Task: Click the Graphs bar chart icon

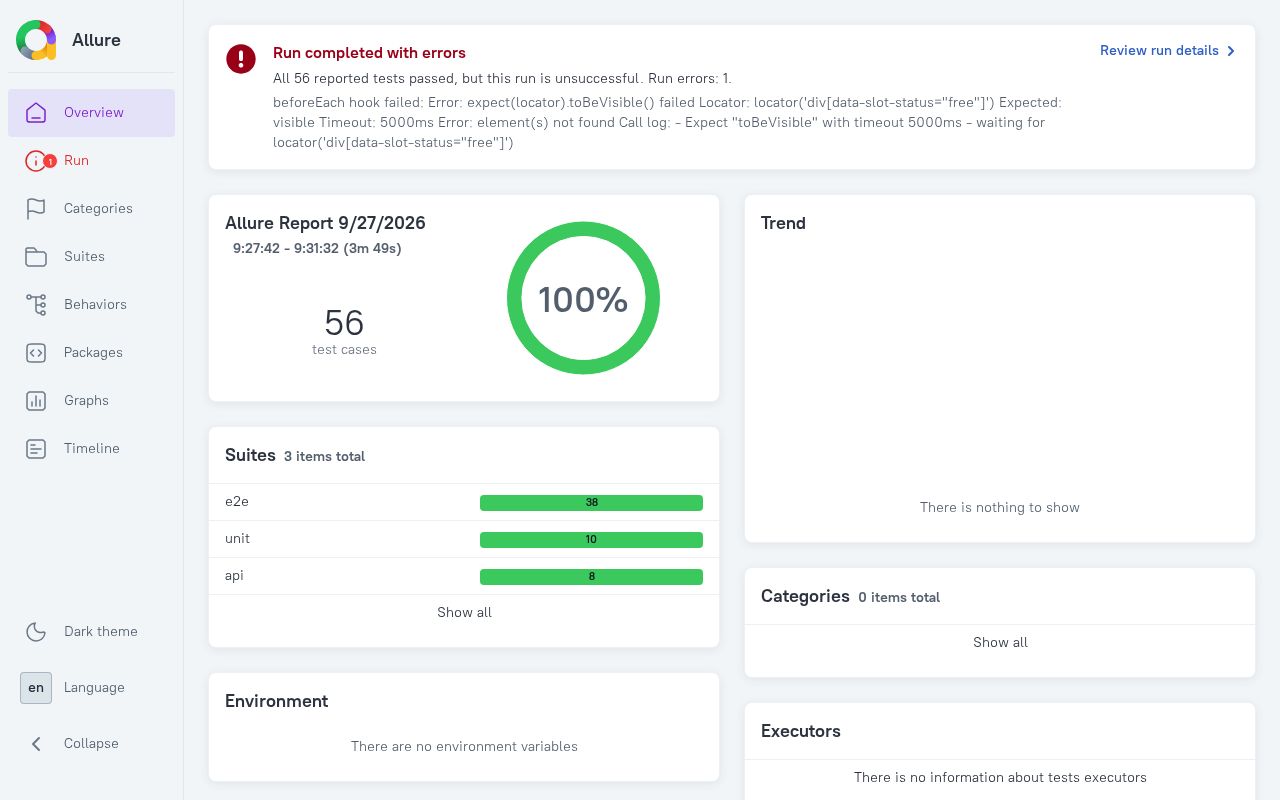Action: 36,401
